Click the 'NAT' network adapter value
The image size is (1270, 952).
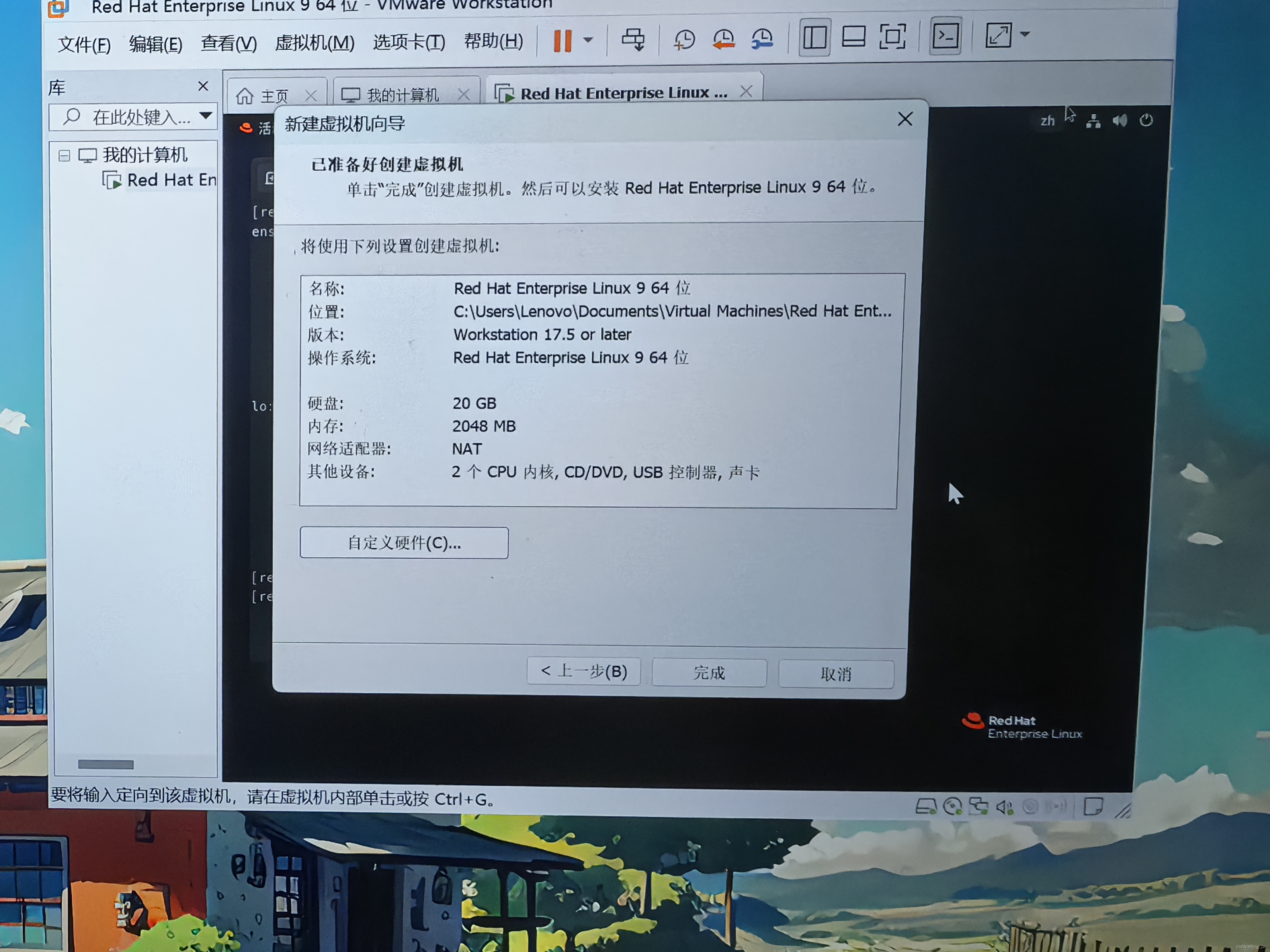point(467,449)
